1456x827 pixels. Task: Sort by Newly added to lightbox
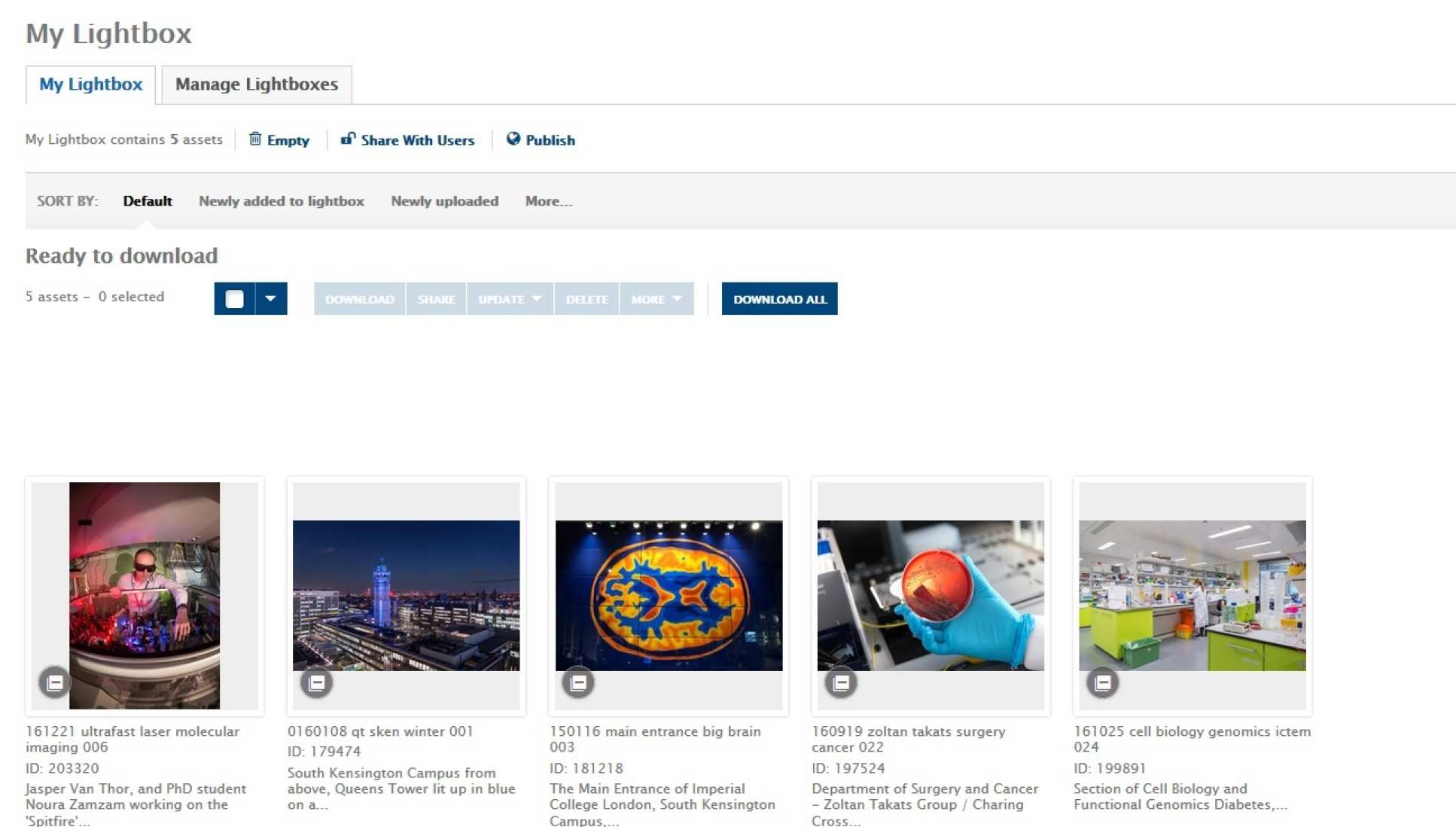pos(281,201)
